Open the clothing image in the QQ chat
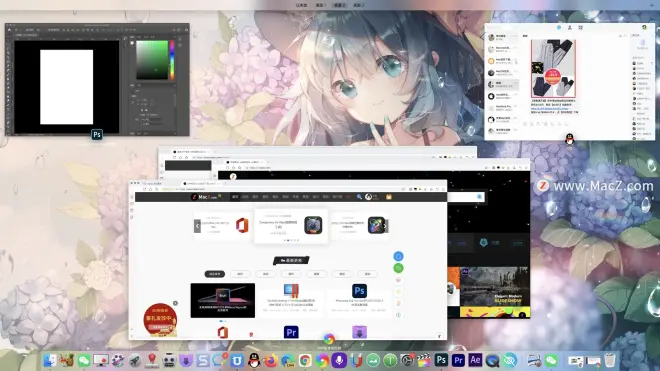 tap(553, 69)
